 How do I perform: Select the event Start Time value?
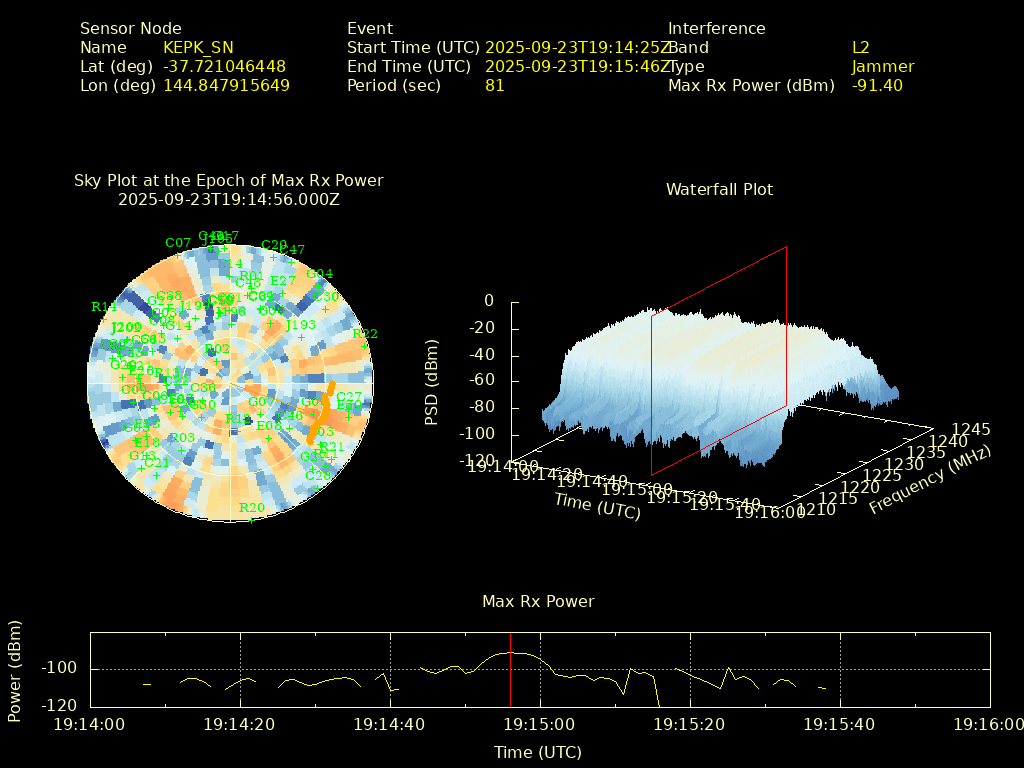tap(578, 47)
